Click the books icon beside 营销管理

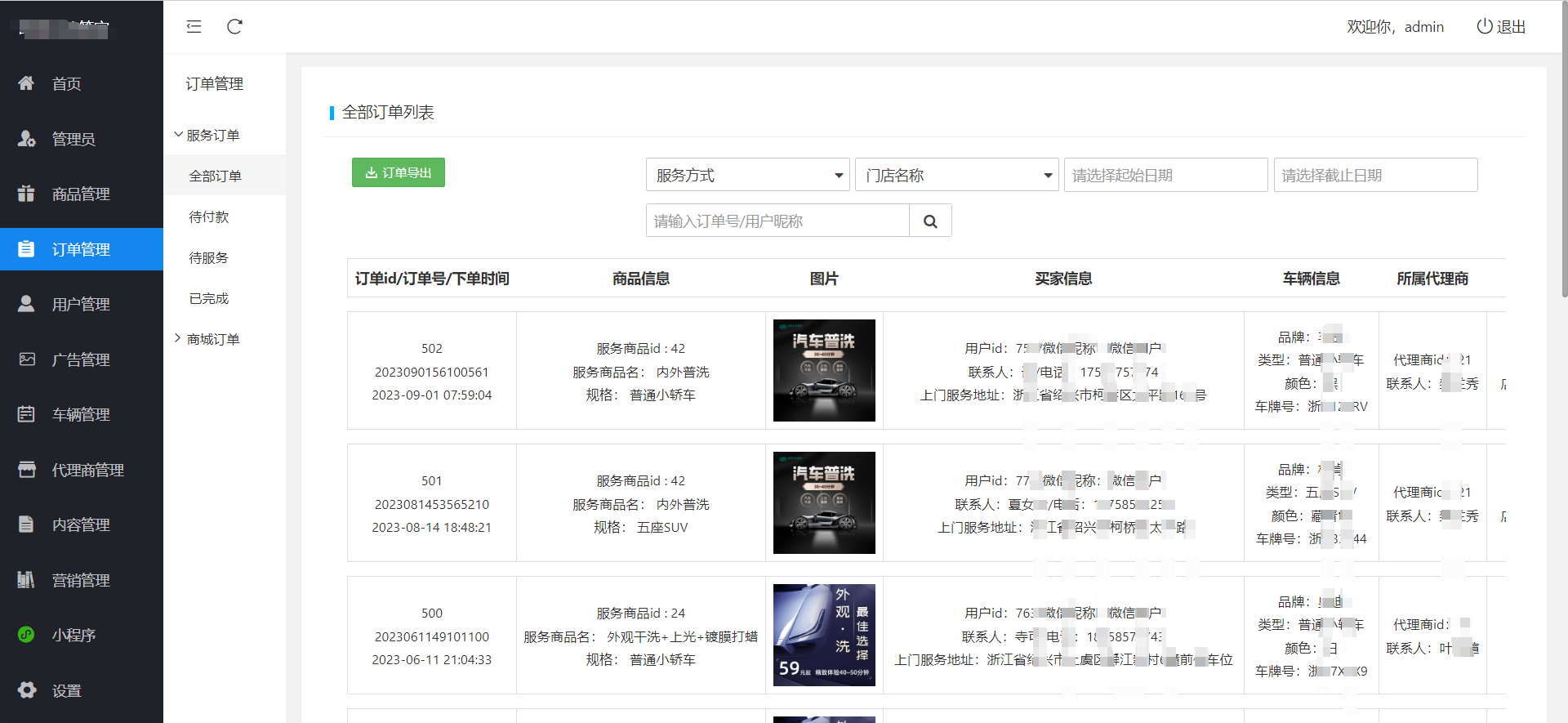click(x=26, y=580)
